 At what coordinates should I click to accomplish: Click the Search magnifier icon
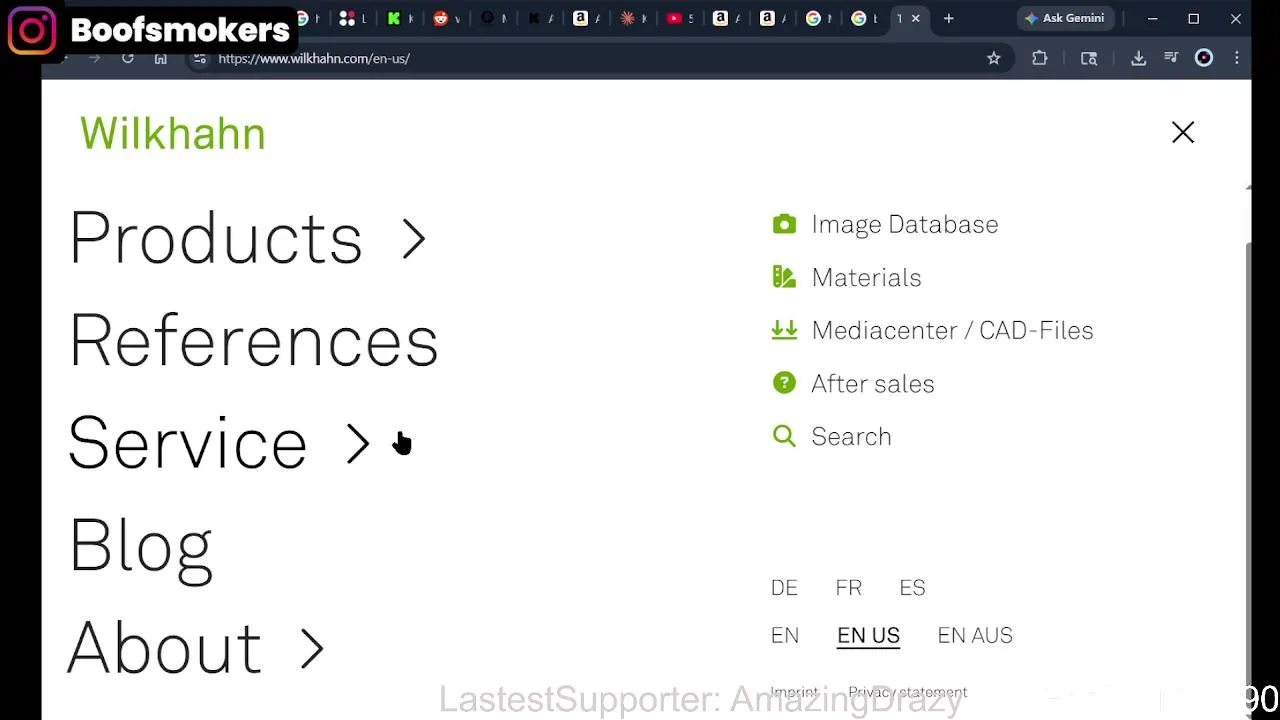784,436
